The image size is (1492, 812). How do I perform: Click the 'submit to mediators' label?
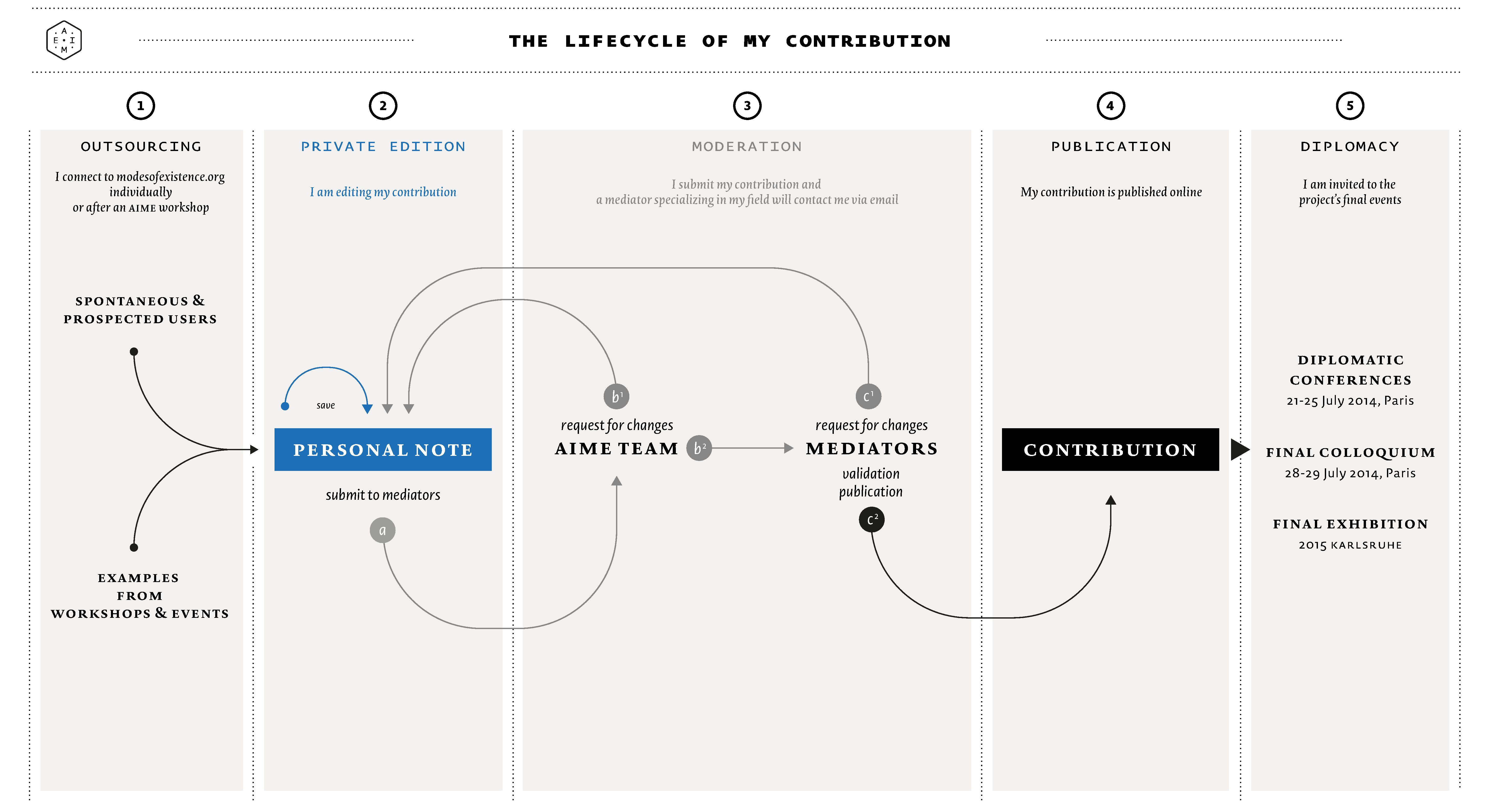click(x=383, y=495)
